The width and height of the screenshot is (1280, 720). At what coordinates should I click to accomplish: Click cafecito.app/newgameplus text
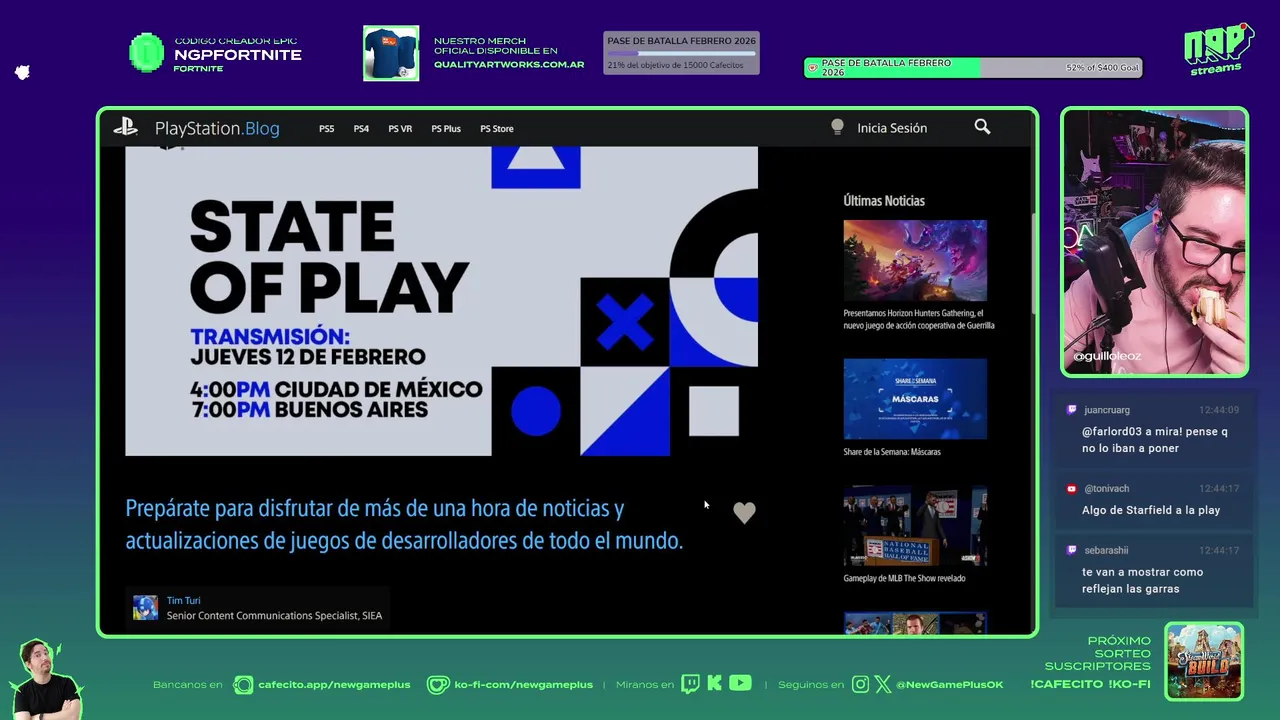click(334, 685)
